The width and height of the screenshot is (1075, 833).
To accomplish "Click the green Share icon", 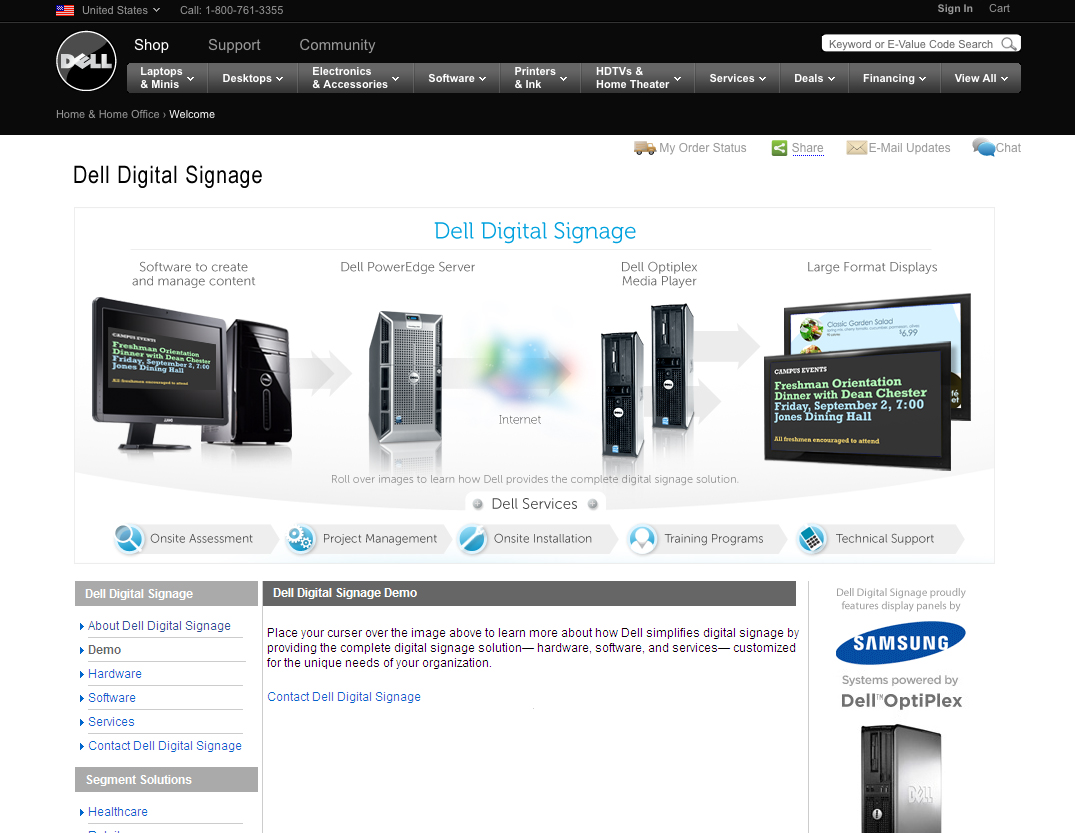I will coord(779,148).
